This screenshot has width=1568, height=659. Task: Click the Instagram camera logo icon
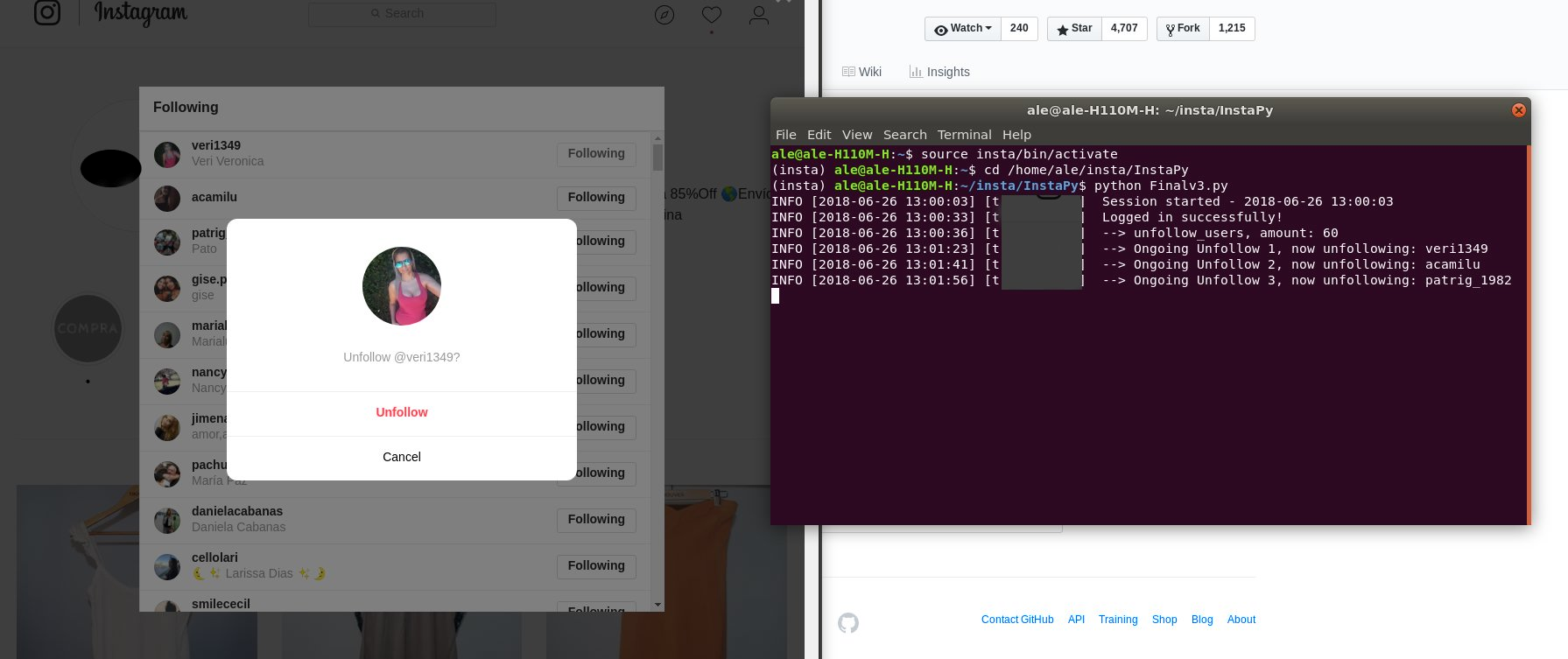[47, 12]
